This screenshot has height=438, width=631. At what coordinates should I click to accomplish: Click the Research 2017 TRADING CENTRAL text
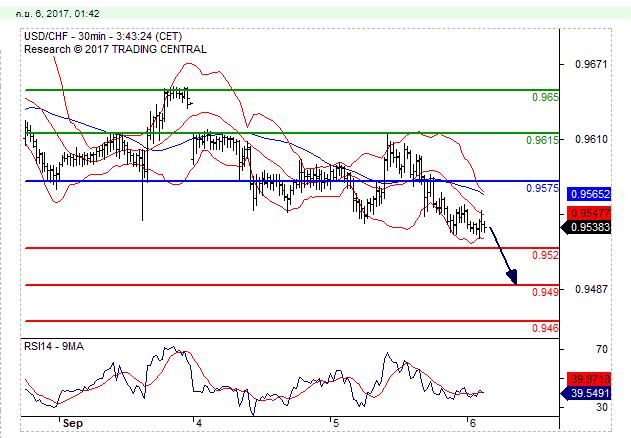coord(115,50)
